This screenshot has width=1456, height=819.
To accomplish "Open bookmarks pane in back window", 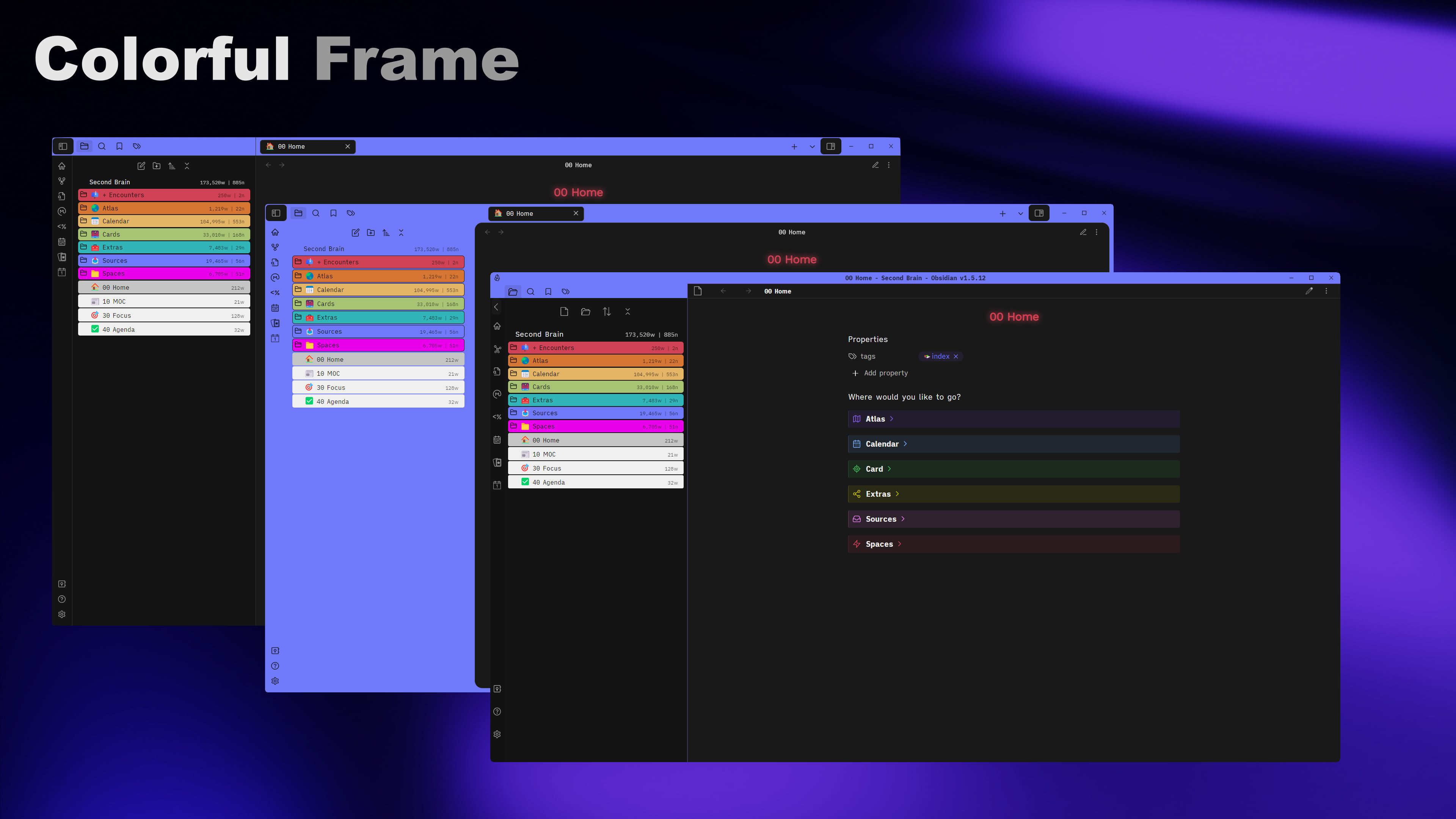I will coord(119,146).
